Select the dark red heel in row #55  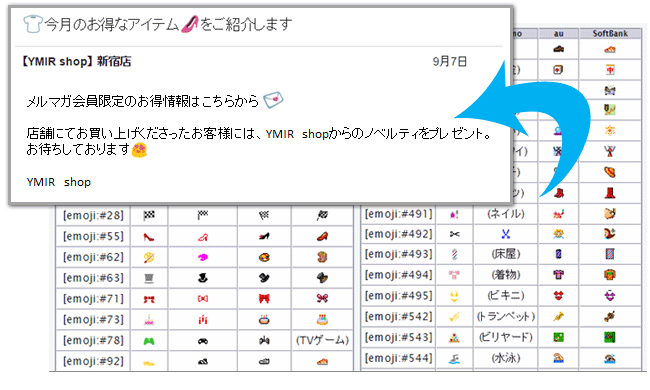click(x=149, y=237)
